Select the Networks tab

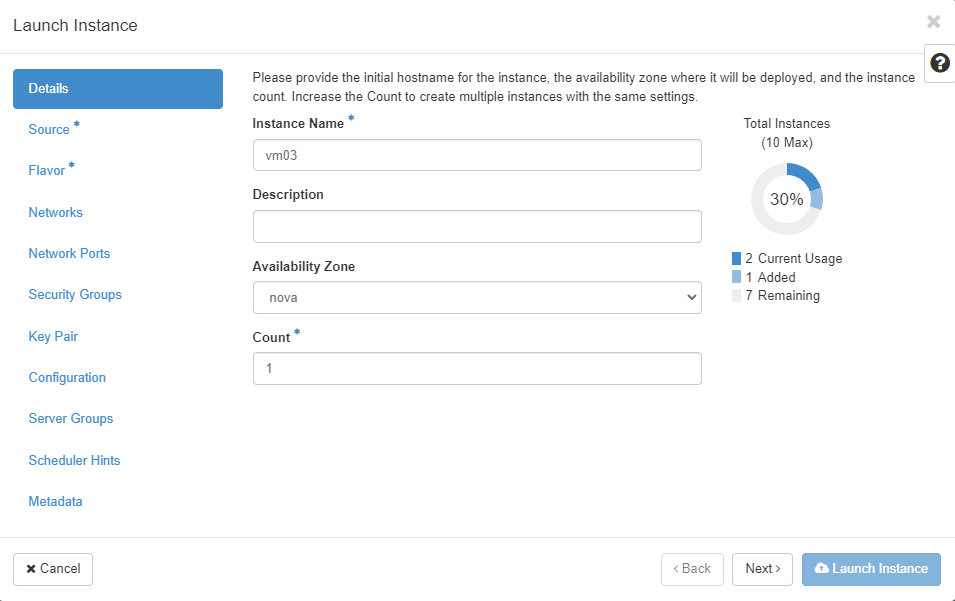click(x=56, y=213)
